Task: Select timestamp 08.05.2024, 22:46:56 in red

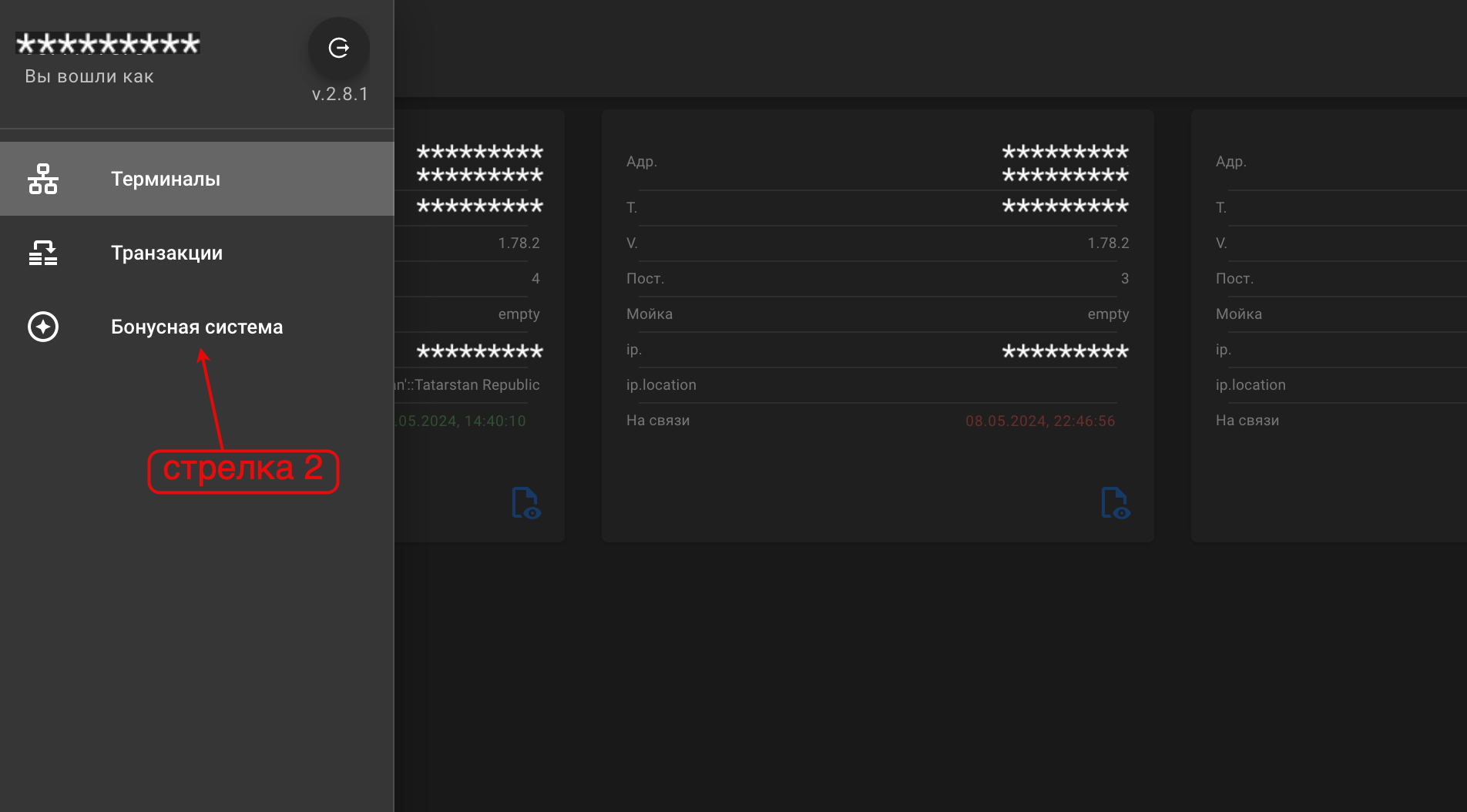Action: [1040, 421]
